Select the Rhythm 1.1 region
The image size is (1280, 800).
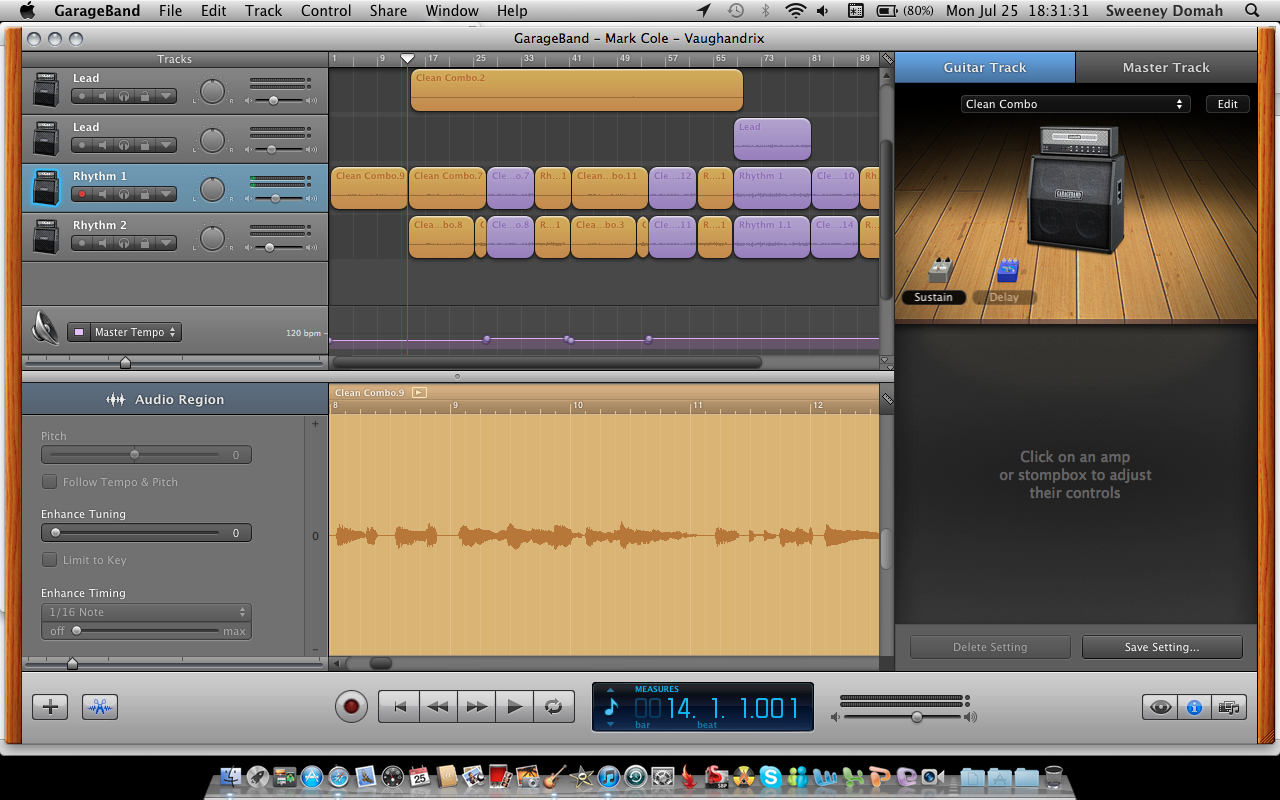(772, 238)
